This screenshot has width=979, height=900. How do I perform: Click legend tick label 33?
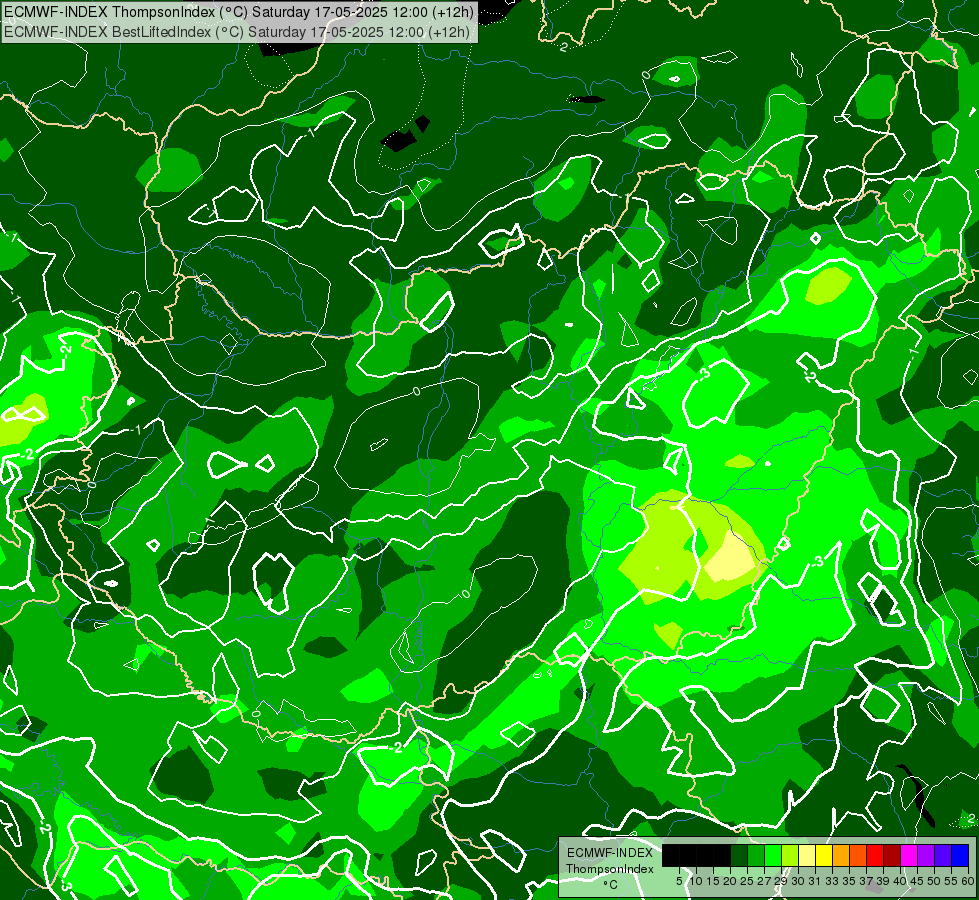point(833,881)
